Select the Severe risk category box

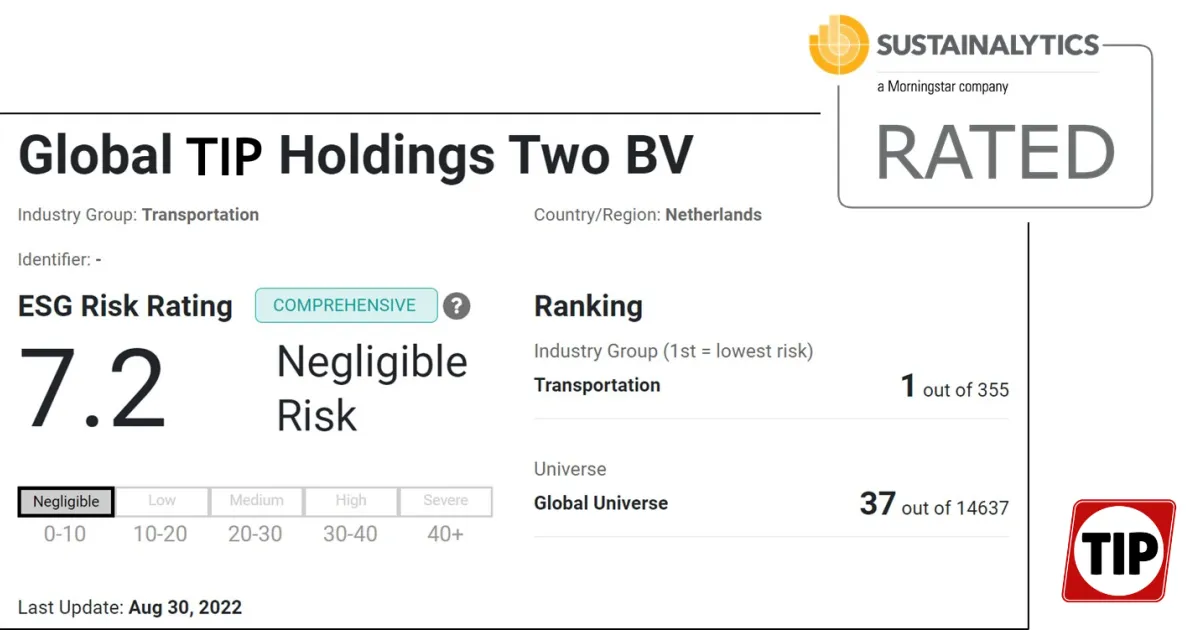pyautogui.click(x=446, y=501)
